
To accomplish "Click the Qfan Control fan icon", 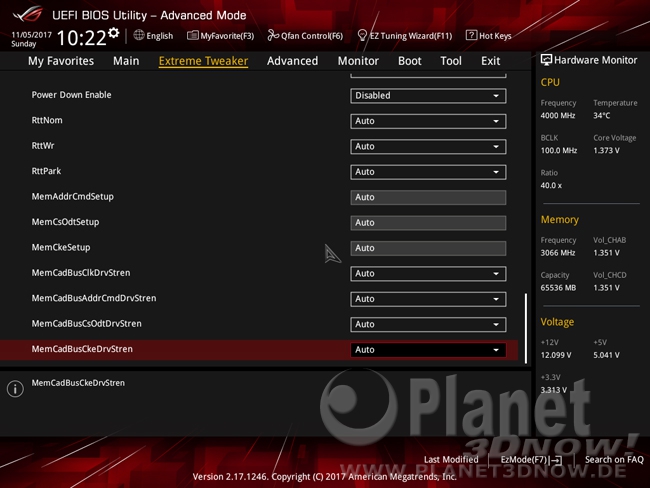I will pyautogui.click(x=273, y=35).
